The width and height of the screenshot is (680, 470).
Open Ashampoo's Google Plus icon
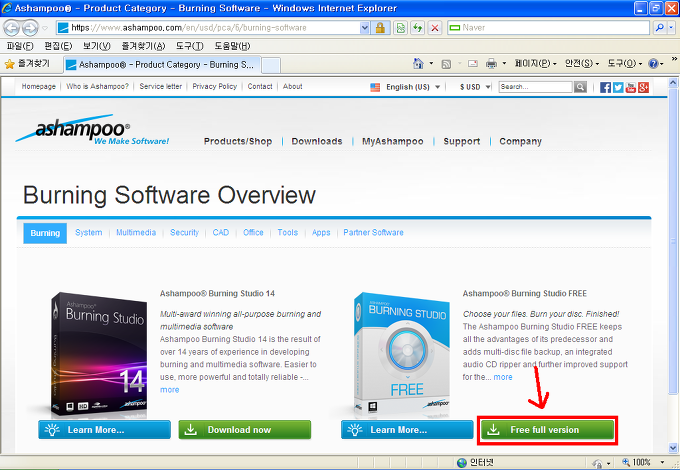pyautogui.click(x=644, y=87)
